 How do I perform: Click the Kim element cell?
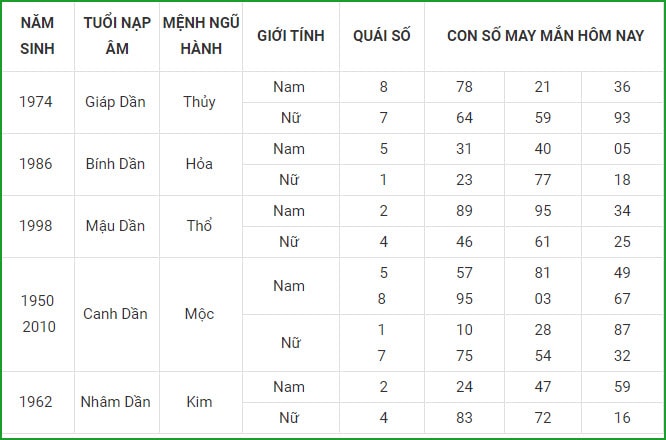pos(201,402)
